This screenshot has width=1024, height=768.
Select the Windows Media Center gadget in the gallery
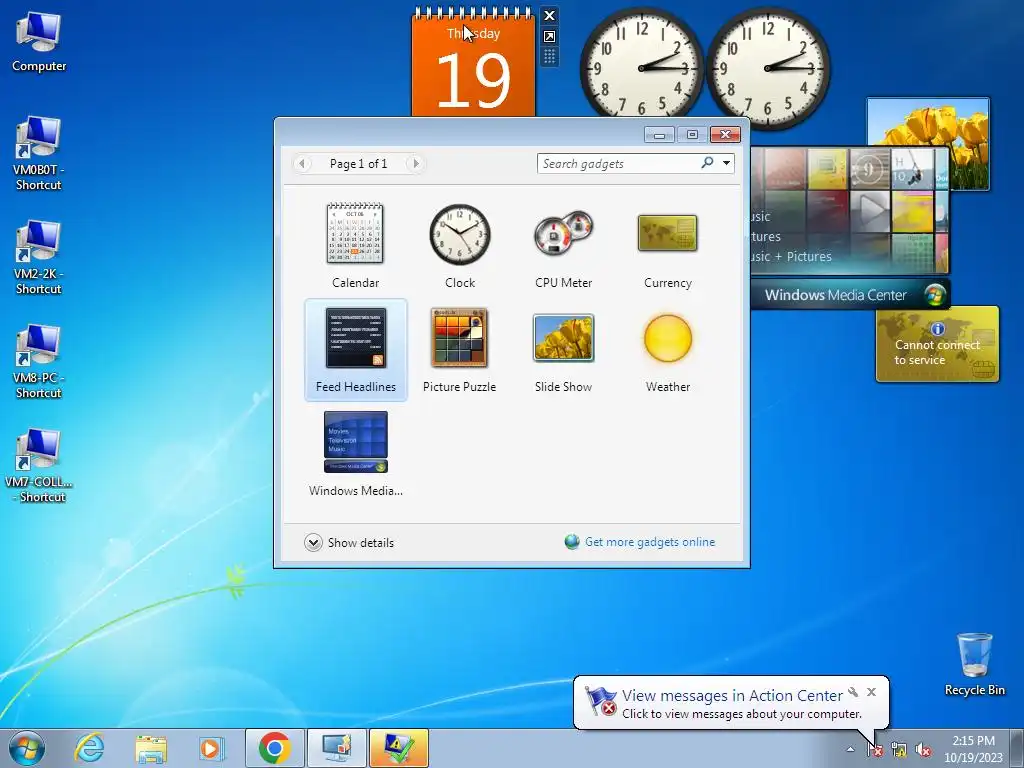[356, 454]
